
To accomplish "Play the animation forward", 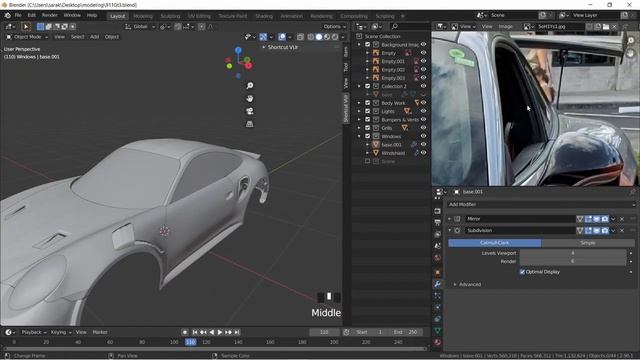I will [220, 332].
